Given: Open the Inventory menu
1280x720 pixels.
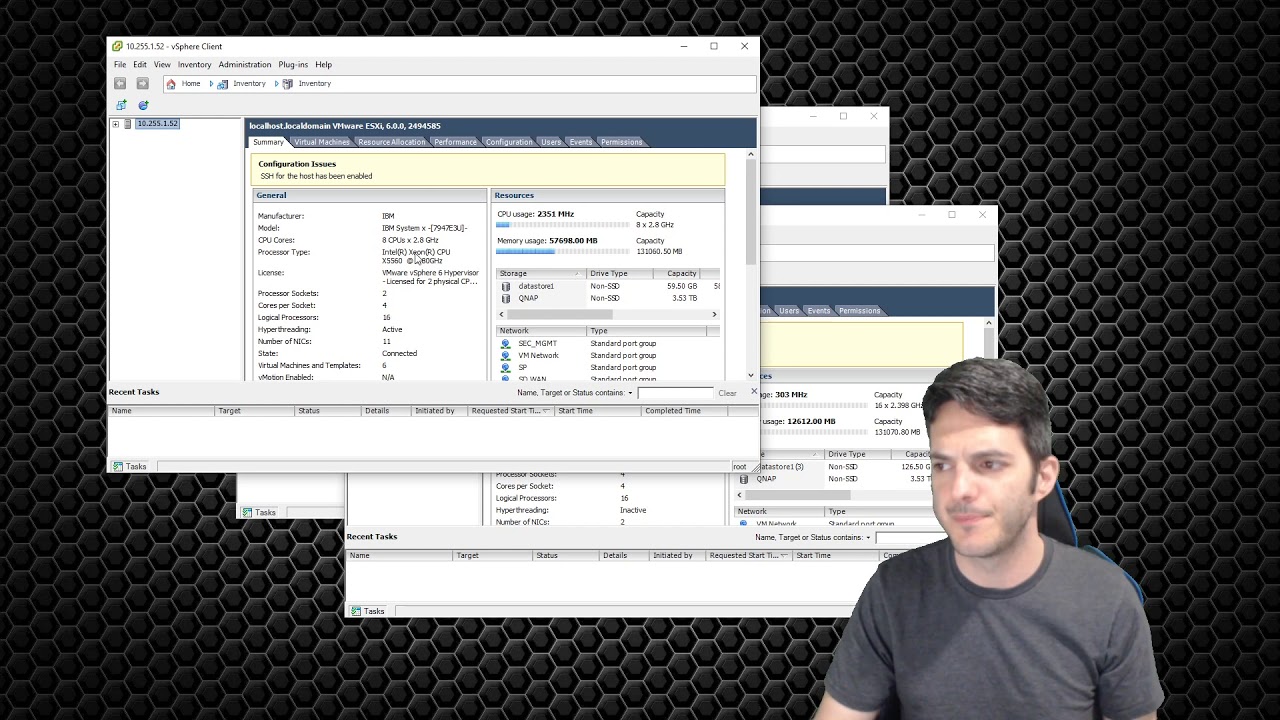Looking at the screenshot, I should tap(194, 65).
